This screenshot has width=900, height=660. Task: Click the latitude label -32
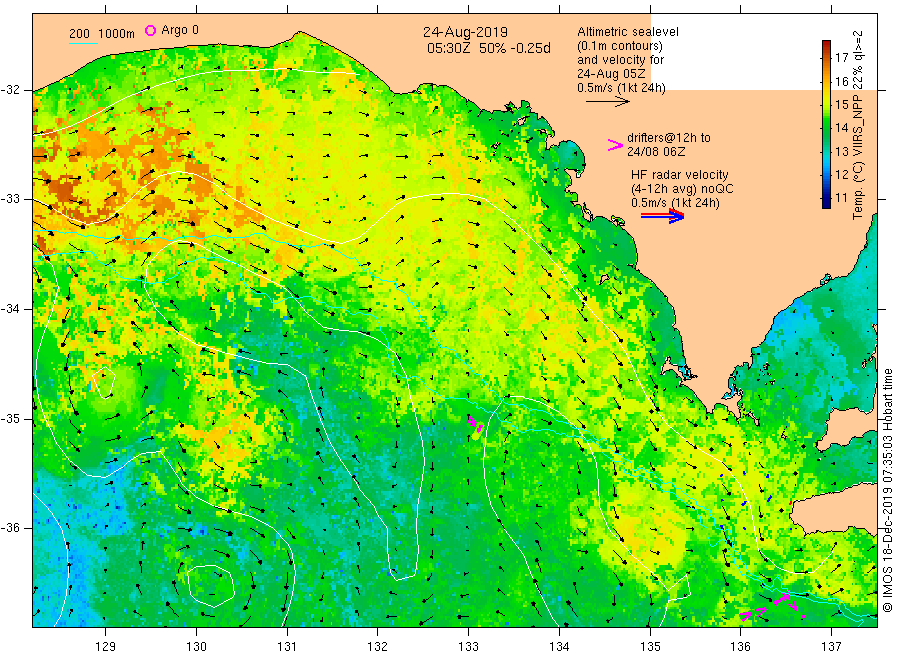[x=10, y=90]
